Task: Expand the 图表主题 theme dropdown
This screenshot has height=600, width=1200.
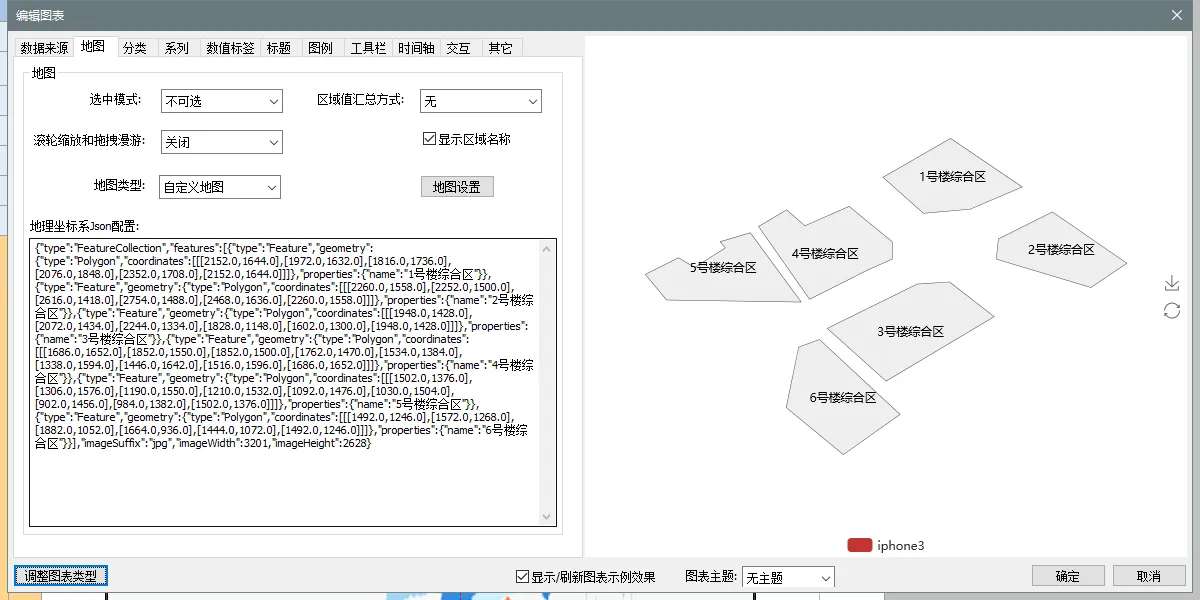Action: pyautogui.click(x=788, y=578)
